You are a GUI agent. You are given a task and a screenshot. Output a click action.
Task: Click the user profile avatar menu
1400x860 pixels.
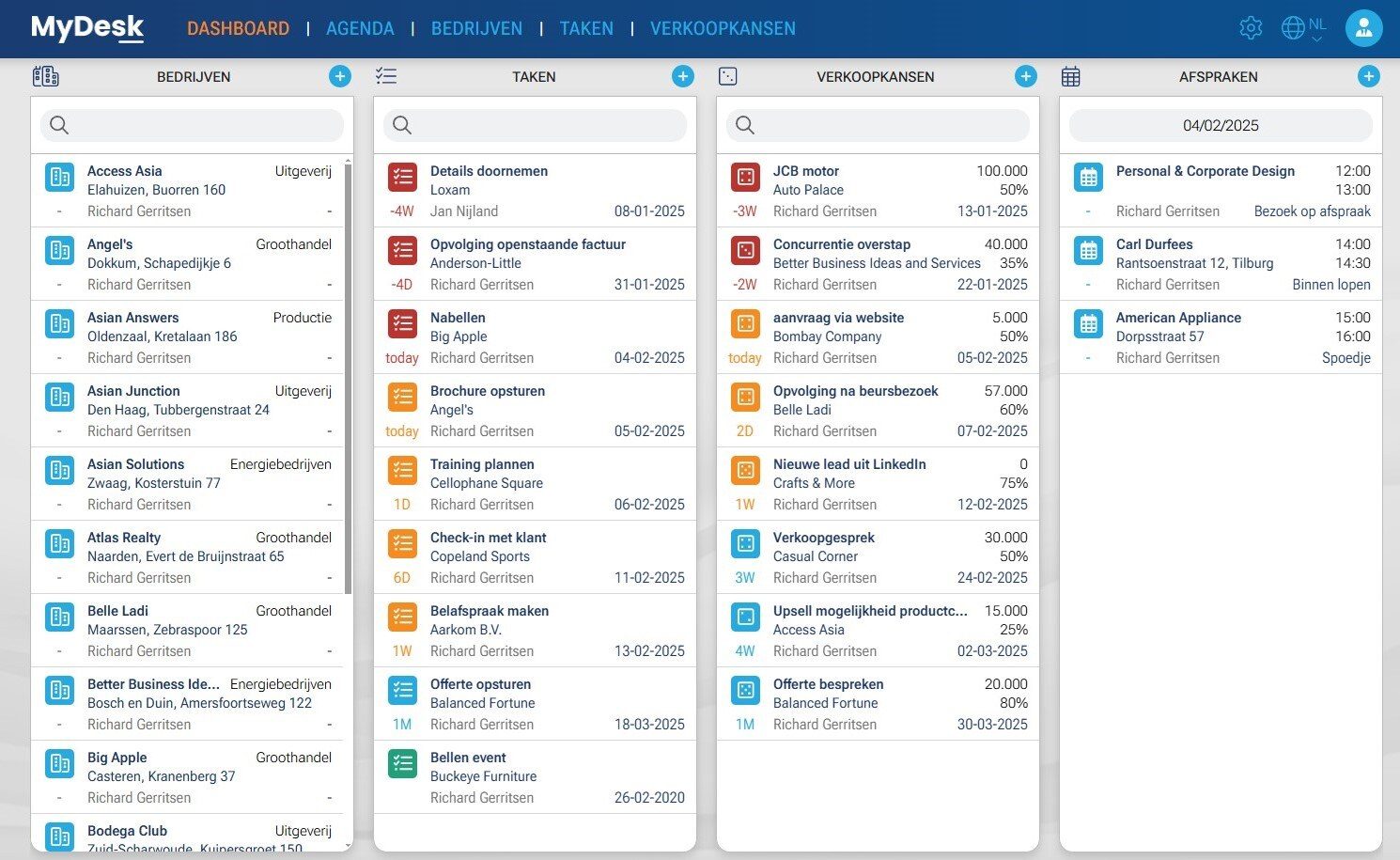1363,27
